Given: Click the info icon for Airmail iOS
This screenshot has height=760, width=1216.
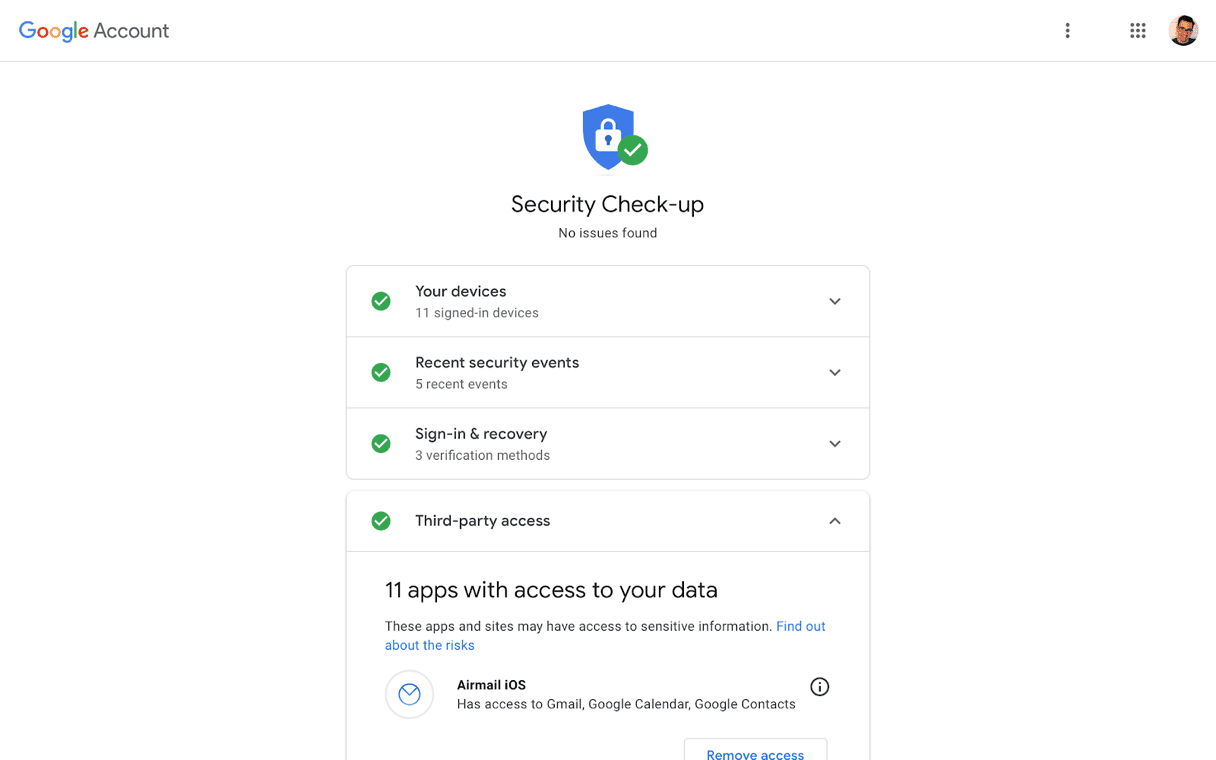Looking at the screenshot, I should coord(820,687).
